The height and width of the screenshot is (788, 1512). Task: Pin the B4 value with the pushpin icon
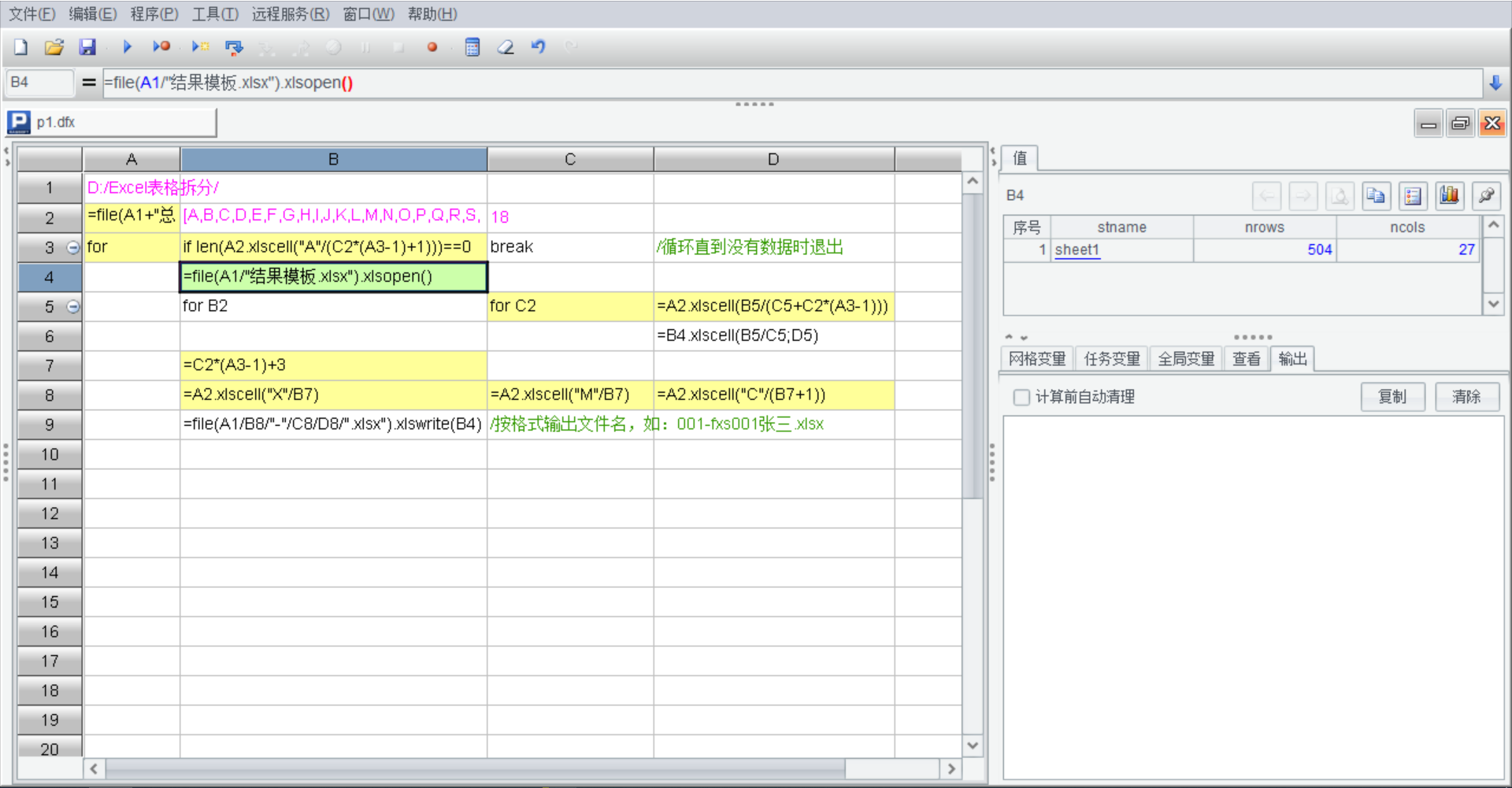tap(1486, 195)
